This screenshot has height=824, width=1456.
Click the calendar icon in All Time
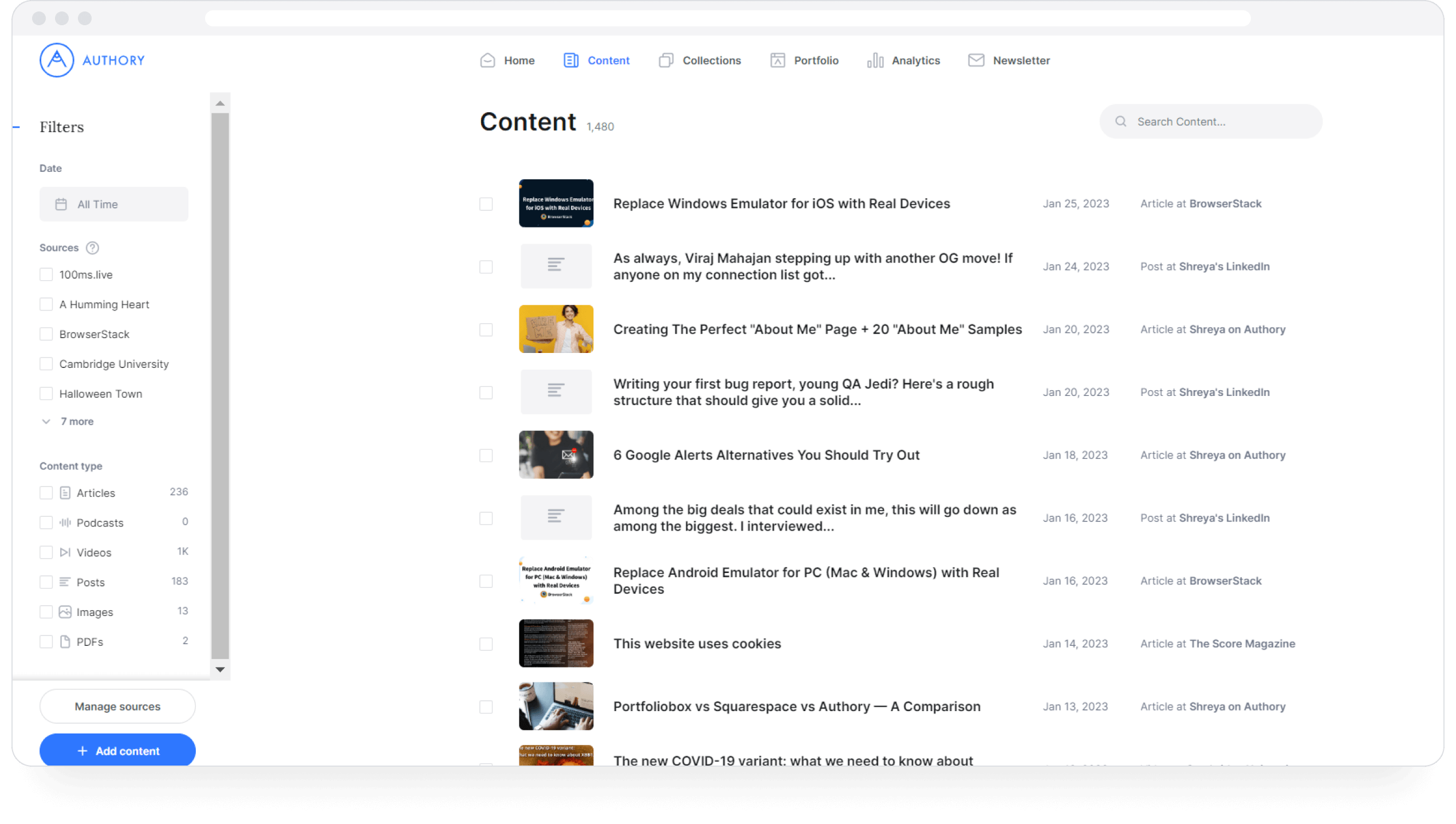point(61,204)
